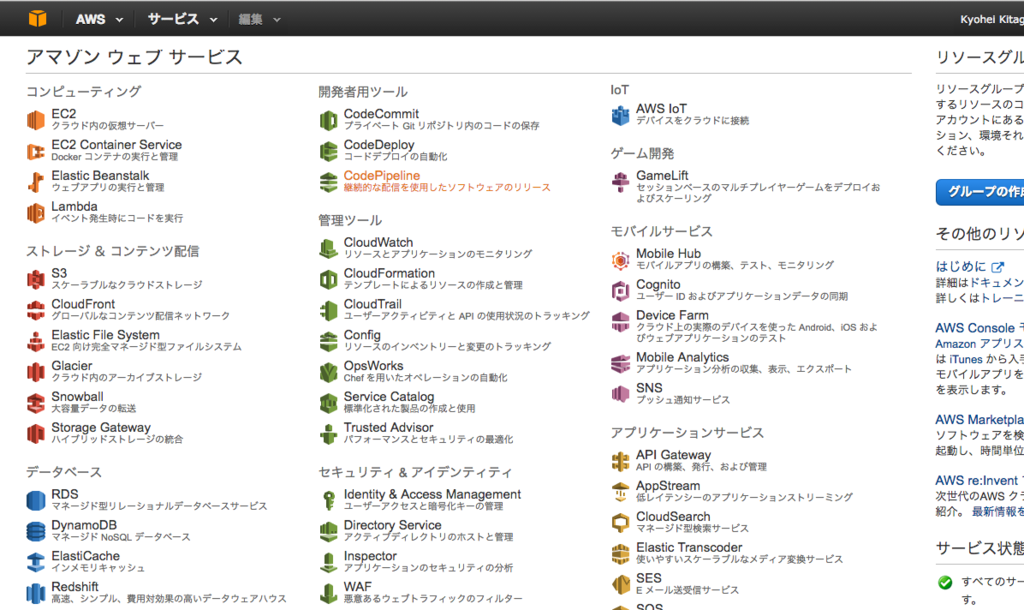Click the DynamoDB icon
This screenshot has height=610, width=1024.
pos(36,531)
